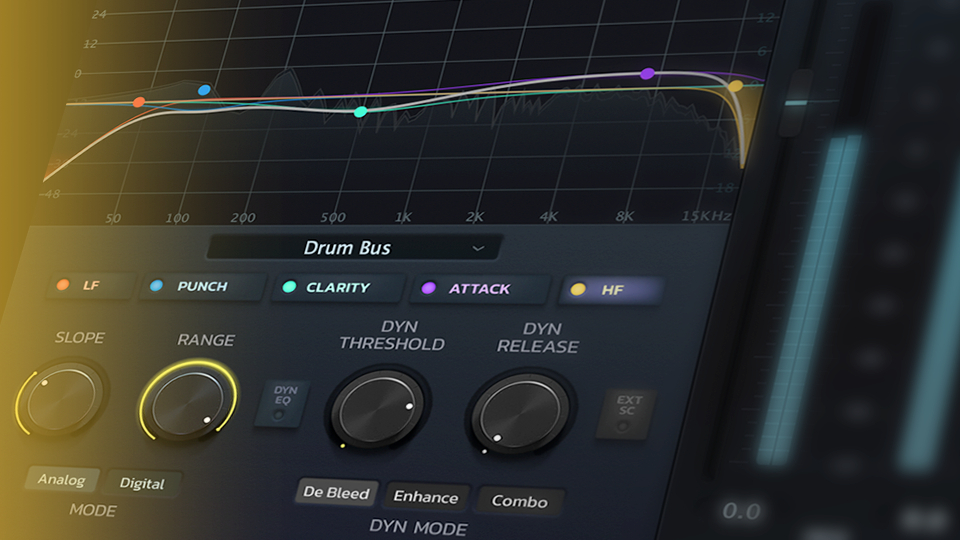Click the Dyn Release knob
The height and width of the screenshot is (540, 960).
tap(520, 410)
